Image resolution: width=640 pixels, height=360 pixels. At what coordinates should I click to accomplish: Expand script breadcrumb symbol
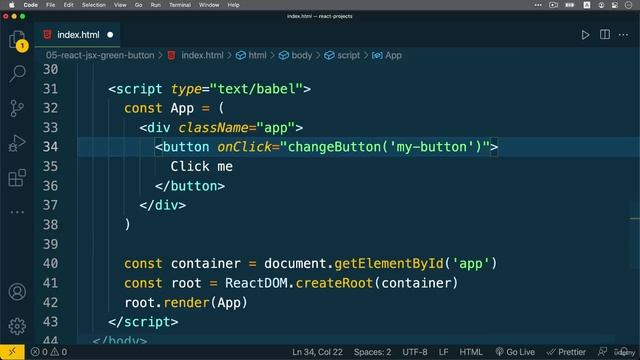[x=342, y=56]
